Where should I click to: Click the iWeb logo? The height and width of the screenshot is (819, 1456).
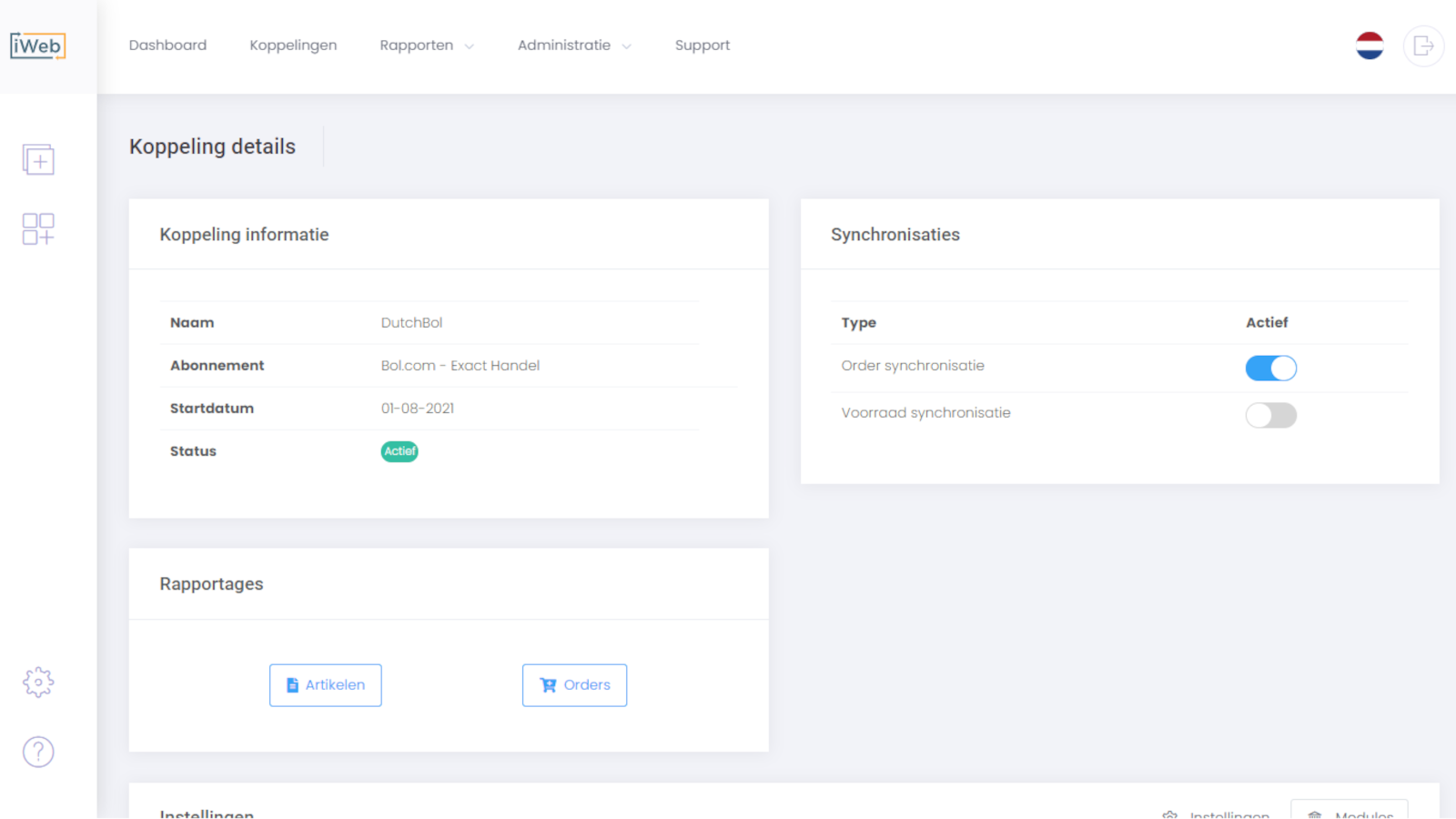(x=38, y=45)
